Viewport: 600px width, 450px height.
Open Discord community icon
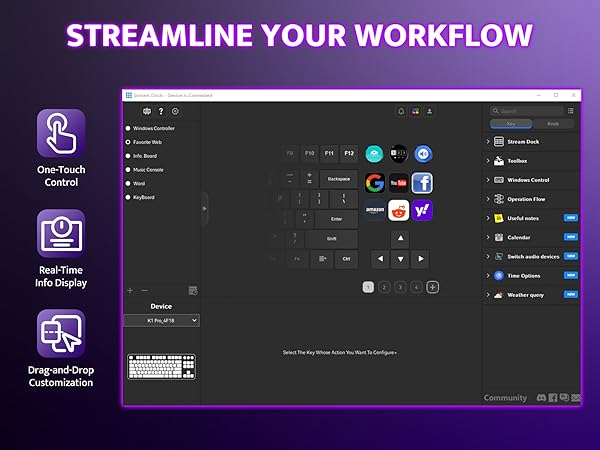coord(541,398)
